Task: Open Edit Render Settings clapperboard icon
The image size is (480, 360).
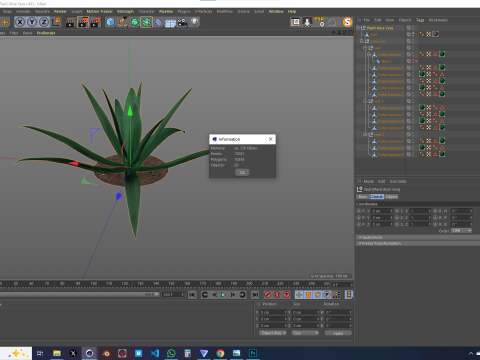Action: tap(95, 22)
